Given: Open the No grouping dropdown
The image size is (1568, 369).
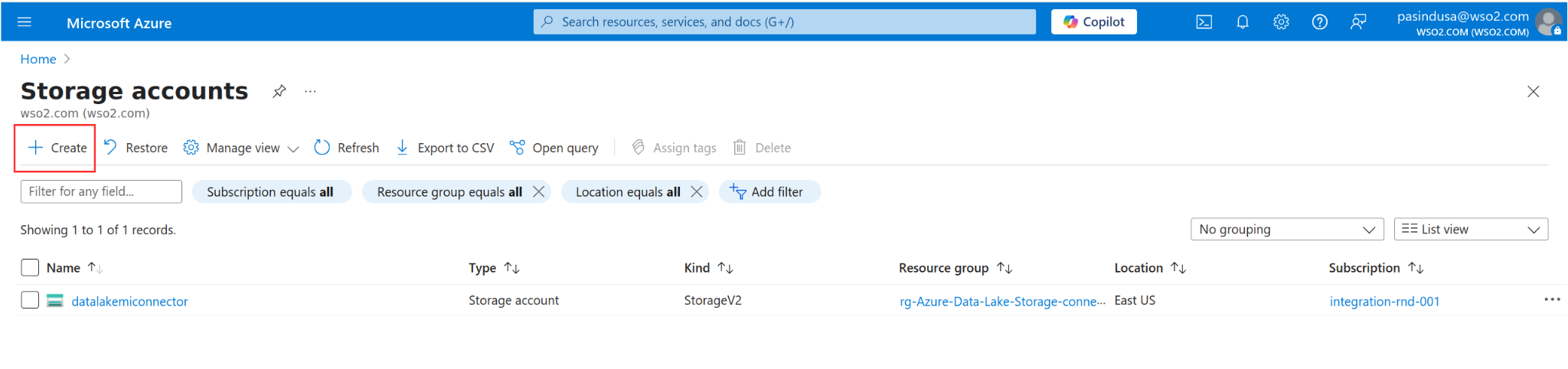Looking at the screenshot, I should (x=1287, y=229).
